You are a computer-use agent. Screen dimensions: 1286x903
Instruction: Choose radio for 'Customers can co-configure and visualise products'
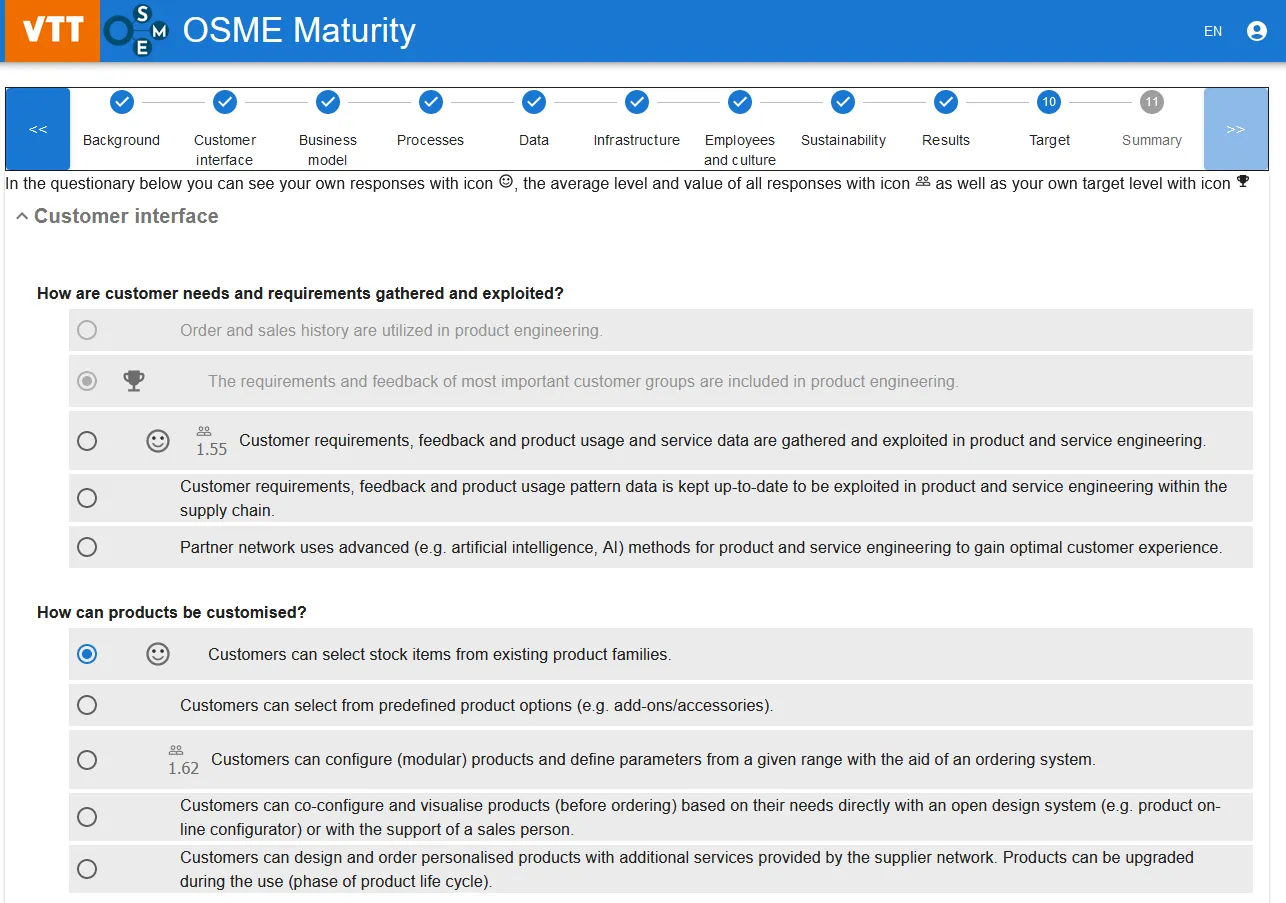(x=87, y=817)
